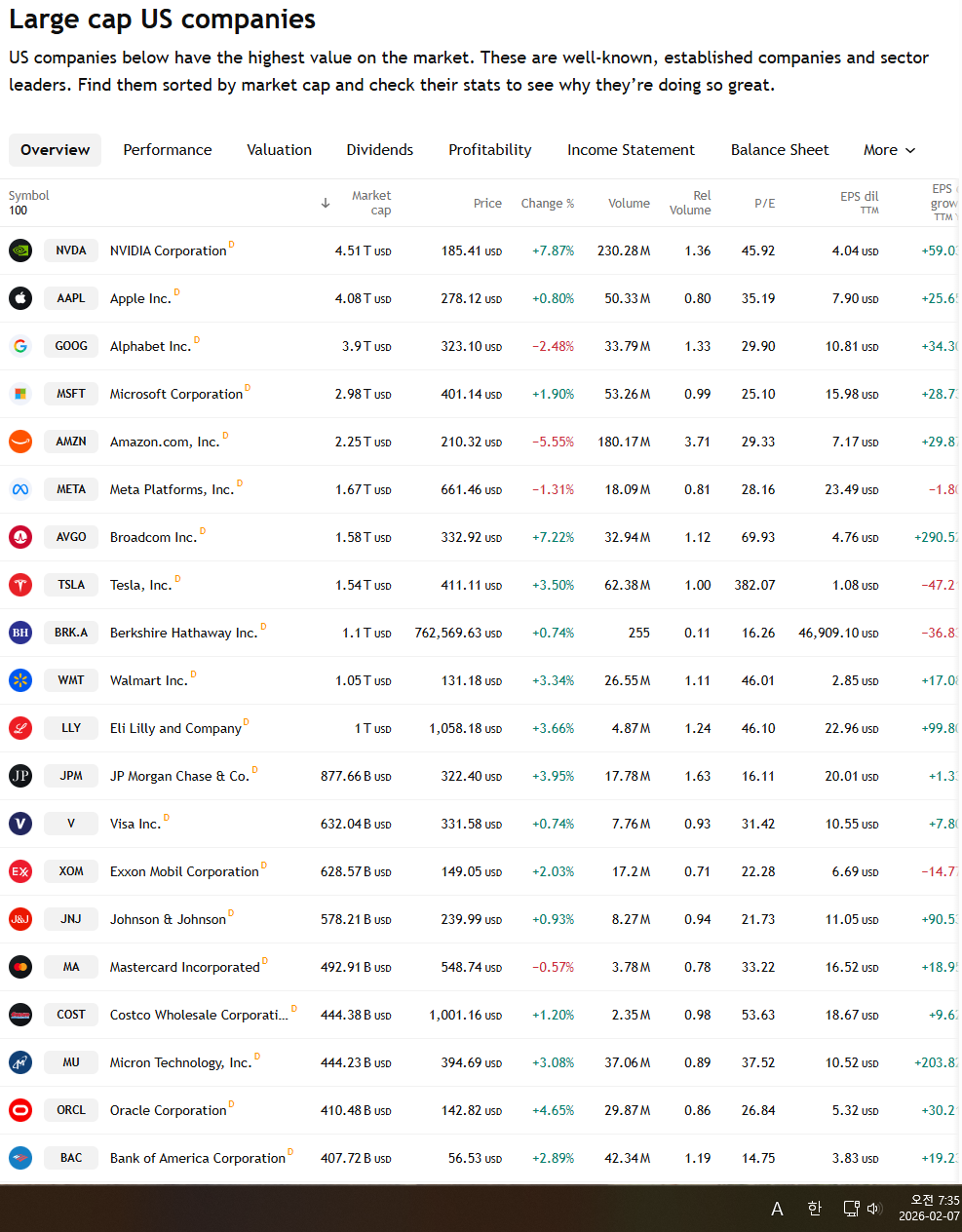Open the BRK.A ticker symbol
Viewport: 962px width, 1232px height.
71,633
